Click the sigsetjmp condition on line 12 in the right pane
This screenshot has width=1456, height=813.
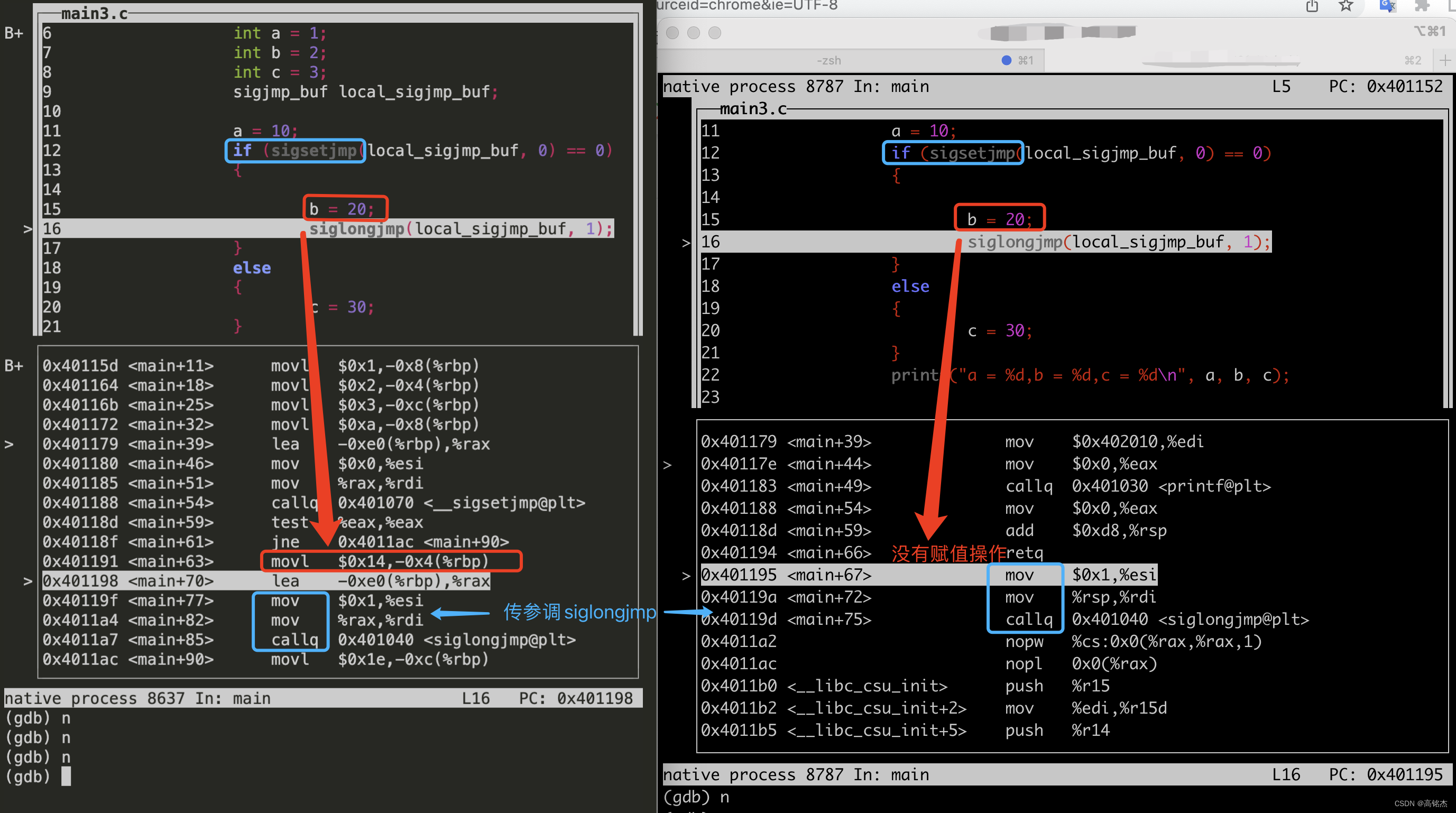pyautogui.click(x=1081, y=153)
